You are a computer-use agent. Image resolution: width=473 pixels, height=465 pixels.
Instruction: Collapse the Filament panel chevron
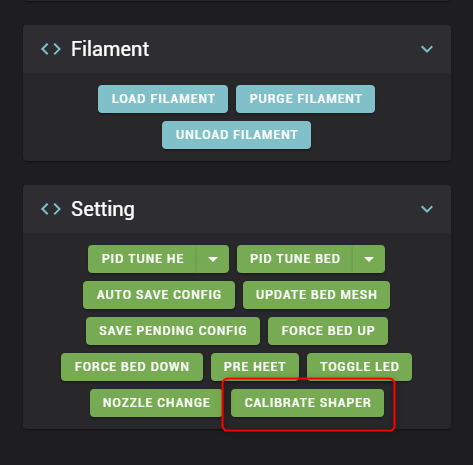point(427,49)
